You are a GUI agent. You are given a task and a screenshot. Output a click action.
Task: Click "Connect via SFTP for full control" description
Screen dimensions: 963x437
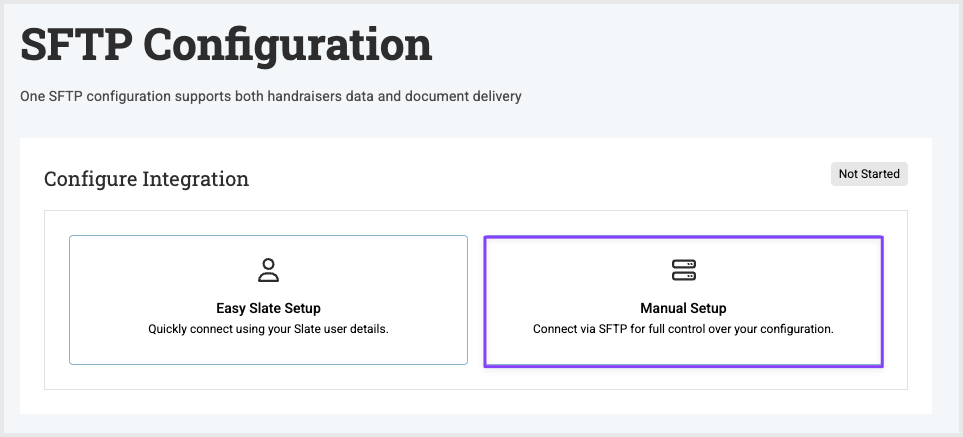(x=683, y=328)
